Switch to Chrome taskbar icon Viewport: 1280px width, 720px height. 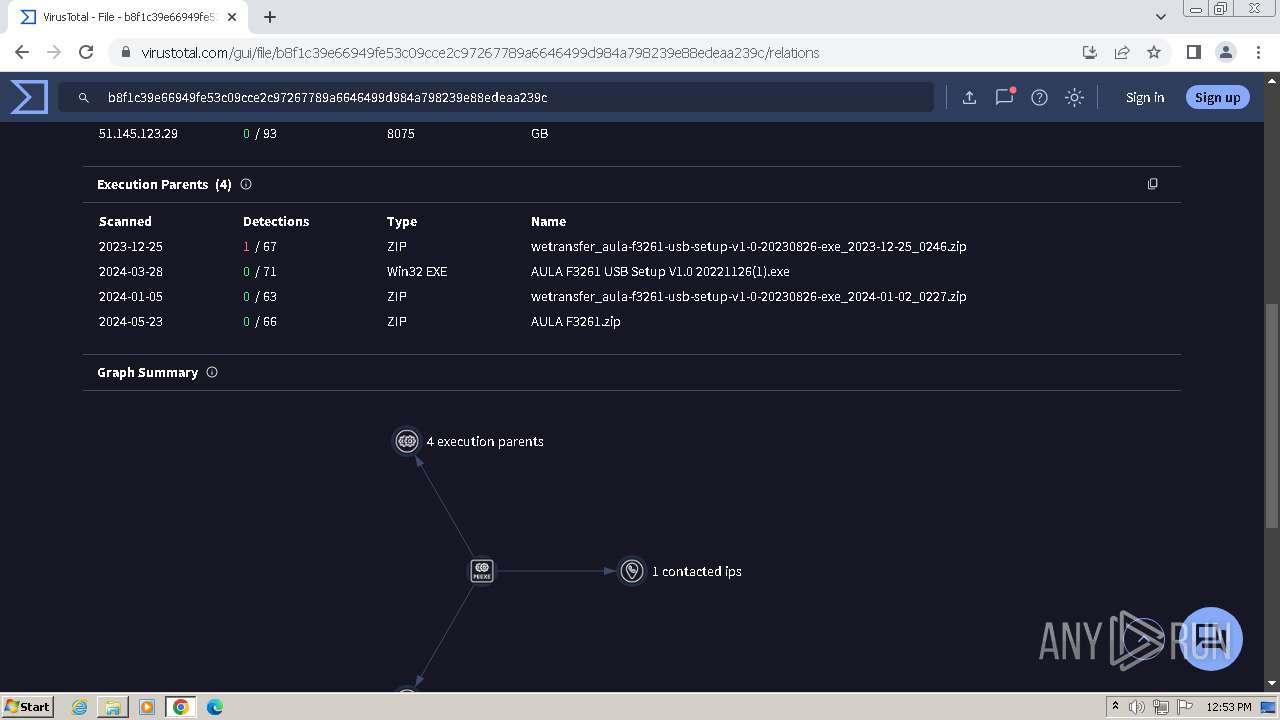(x=180, y=707)
